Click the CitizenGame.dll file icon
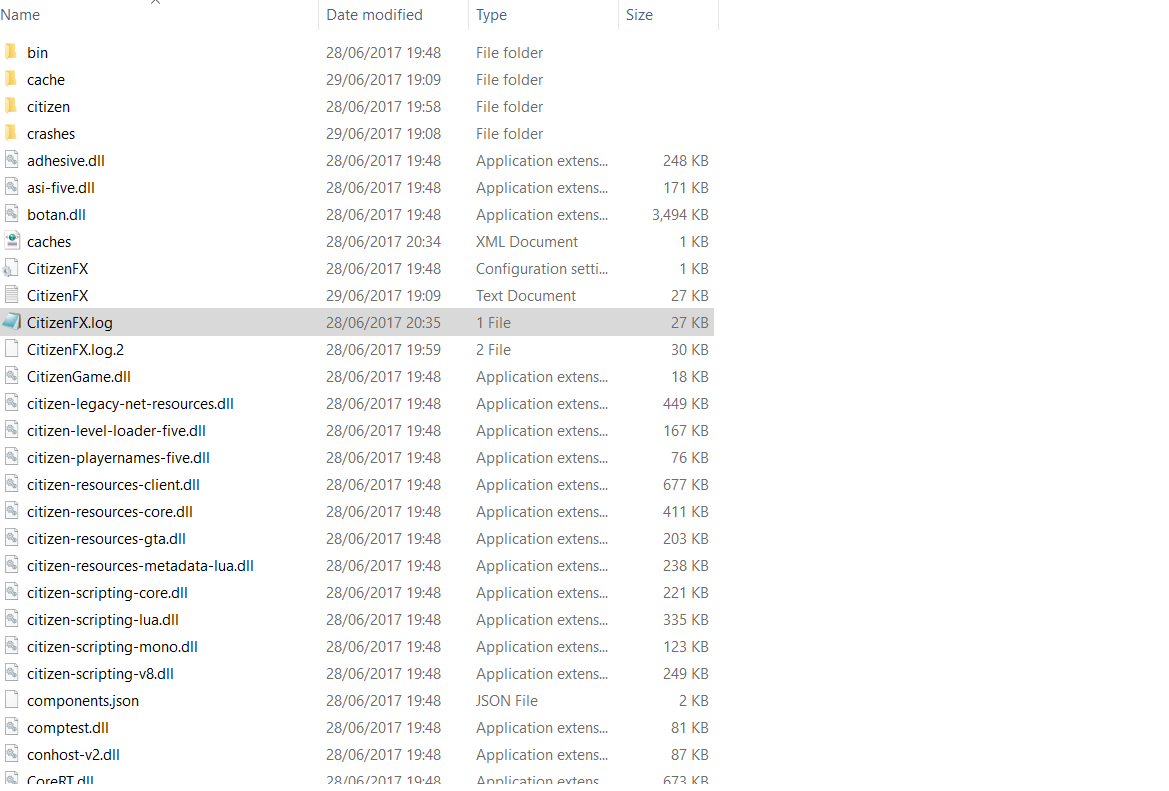Viewport: 1169px width, 791px height. pos(11,375)
